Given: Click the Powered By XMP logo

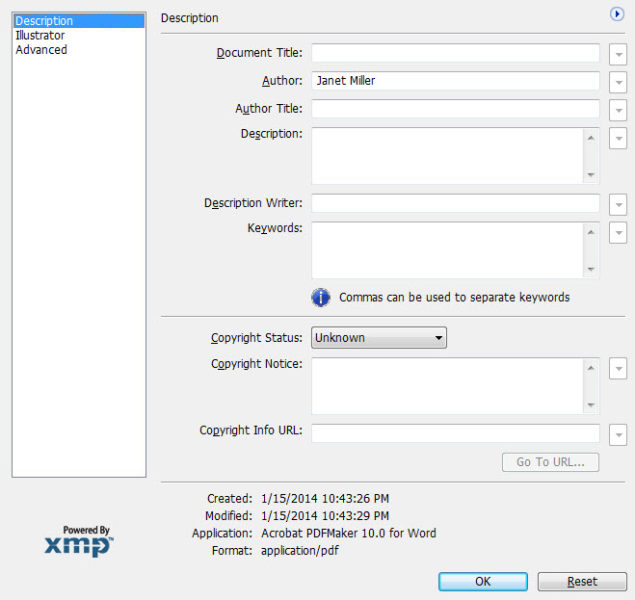Looking at the screenshot, I should coord(79,541).
